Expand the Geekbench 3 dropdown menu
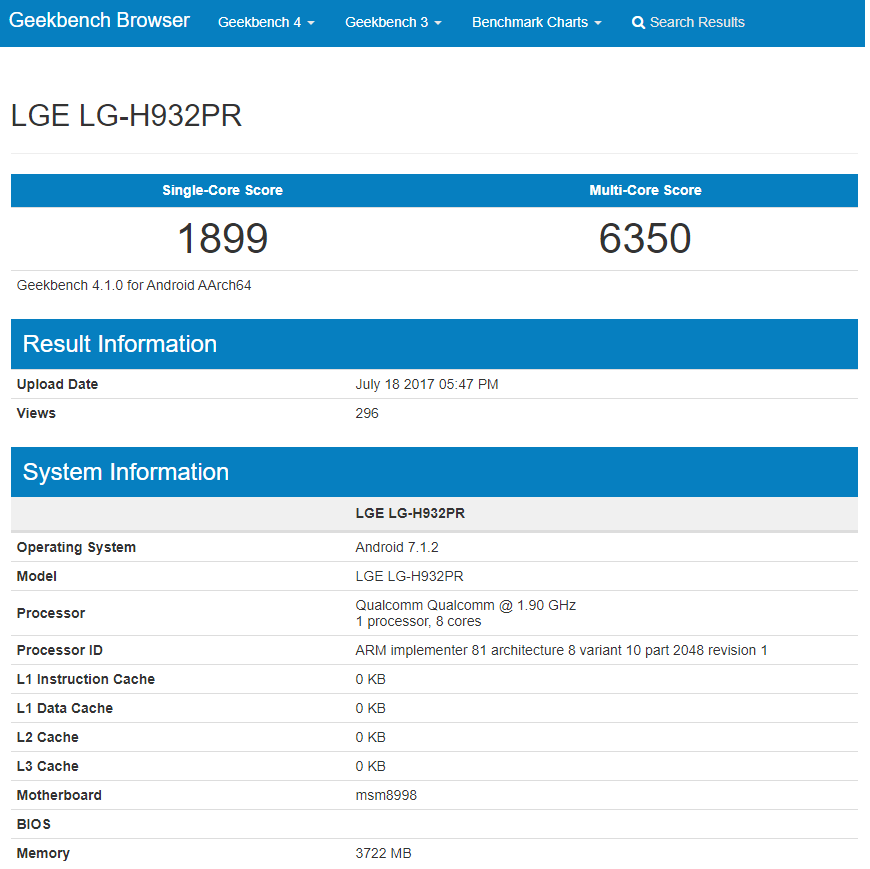The width and height of the screenshot is (870, 869). coord(393,22)
